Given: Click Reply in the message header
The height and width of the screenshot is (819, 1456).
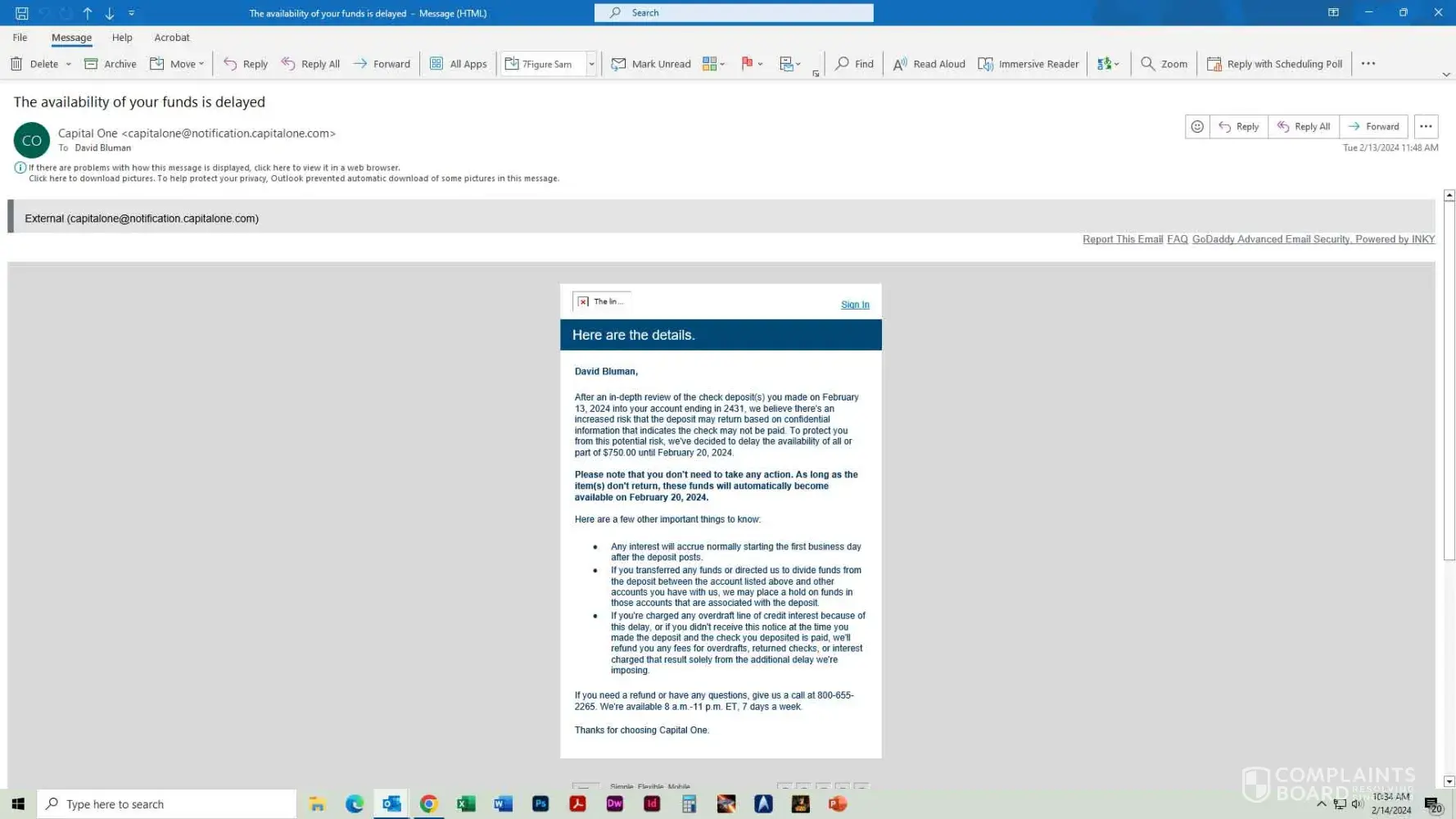Looking at the screenshot, I should coord(1239,127).
